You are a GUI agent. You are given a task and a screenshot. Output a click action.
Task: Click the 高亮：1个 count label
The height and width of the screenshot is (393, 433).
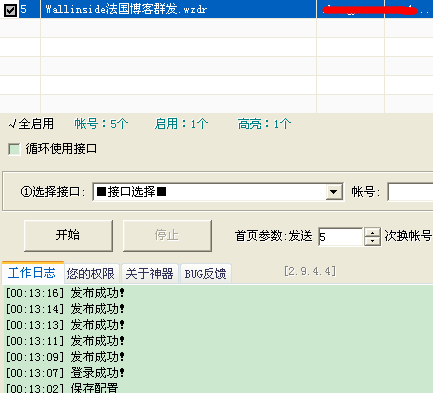(x=265, y=124)
